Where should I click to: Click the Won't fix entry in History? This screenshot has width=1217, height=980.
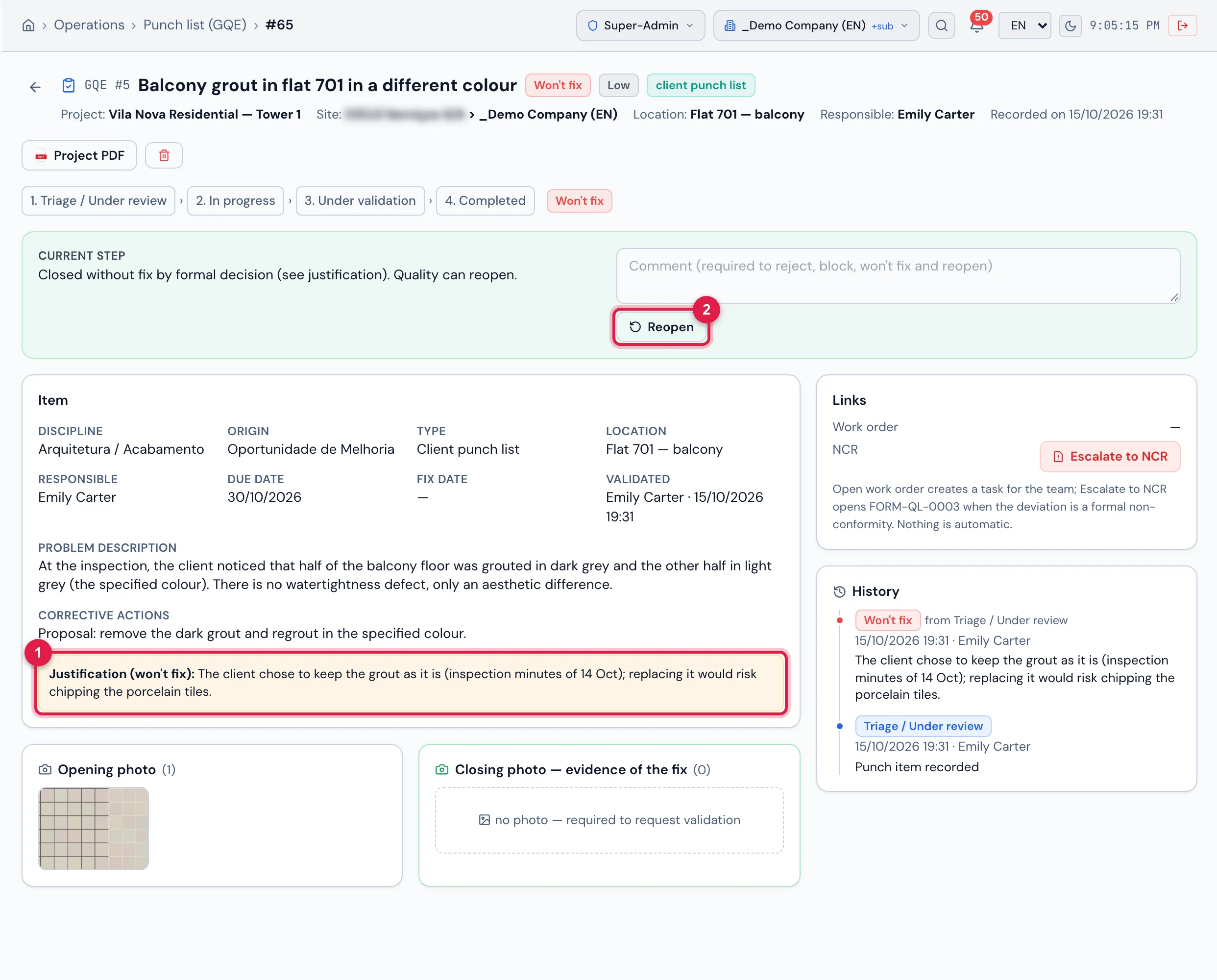click(887, 620)
